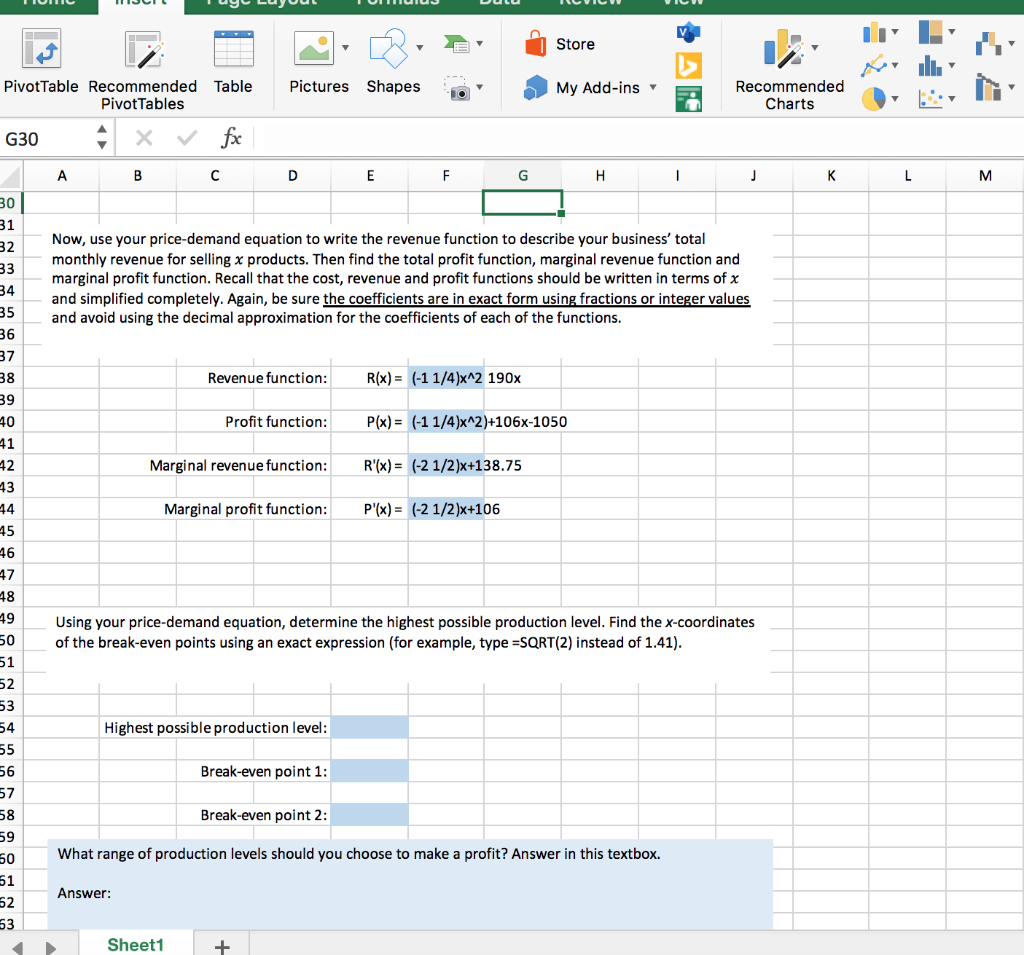Switch to the Review ribbon tab
Image resolution: width=1024 pixels, height=955 pixels.
[x=590, y=3]
